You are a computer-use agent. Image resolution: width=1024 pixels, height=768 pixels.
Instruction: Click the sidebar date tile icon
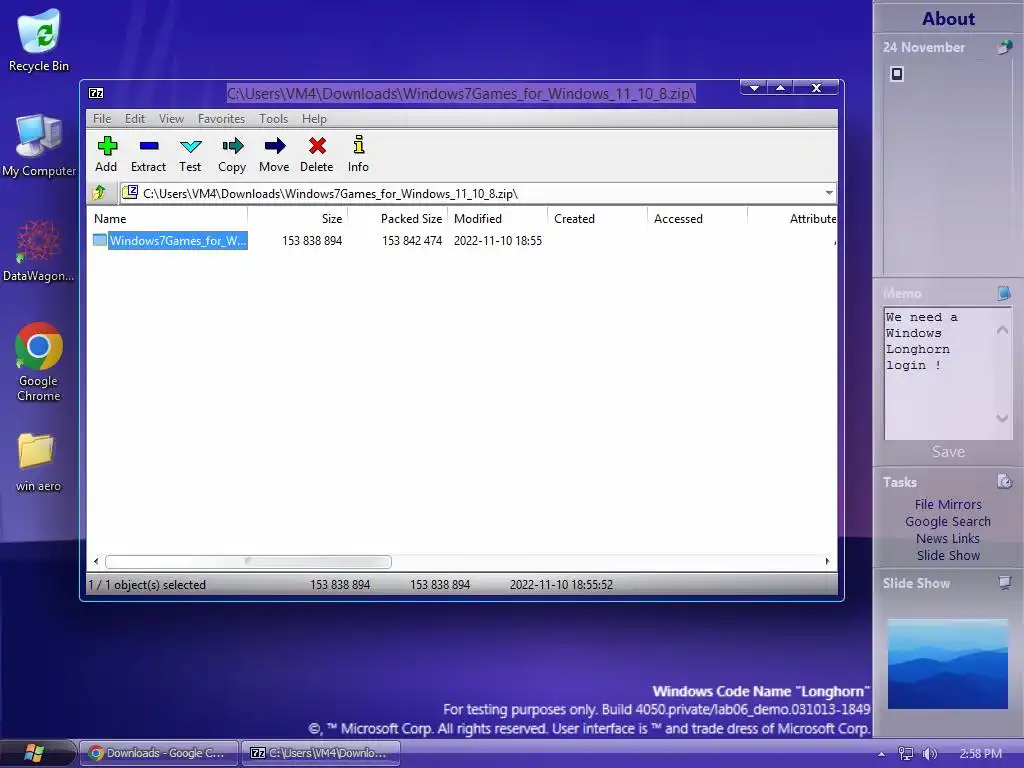click(x=1004, y=47)
